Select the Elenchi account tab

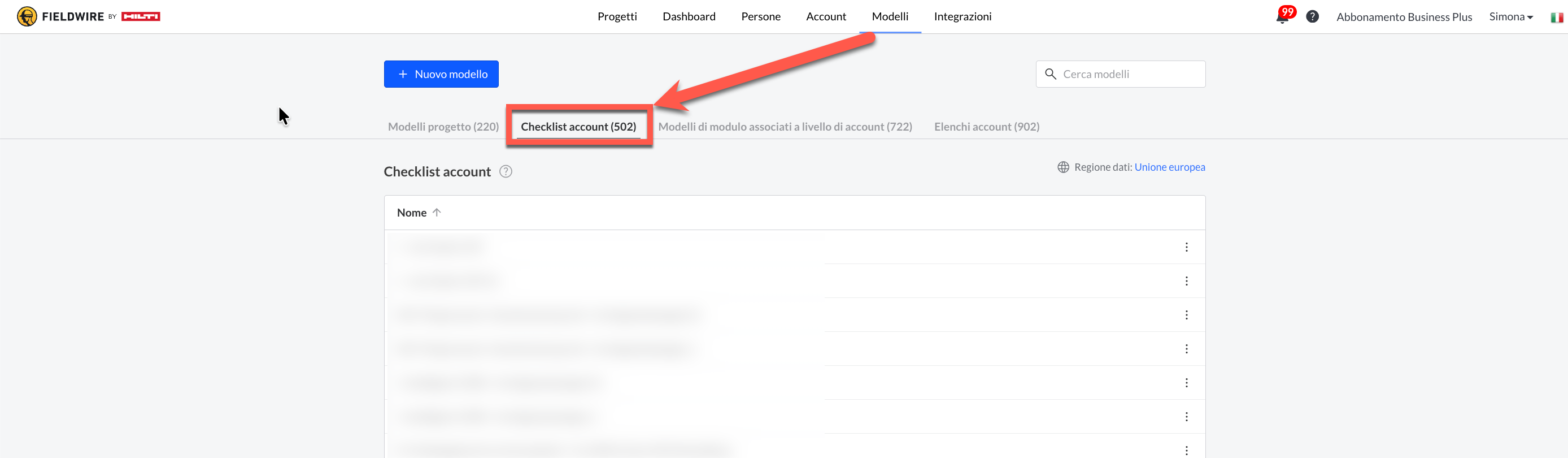[986, 127]
